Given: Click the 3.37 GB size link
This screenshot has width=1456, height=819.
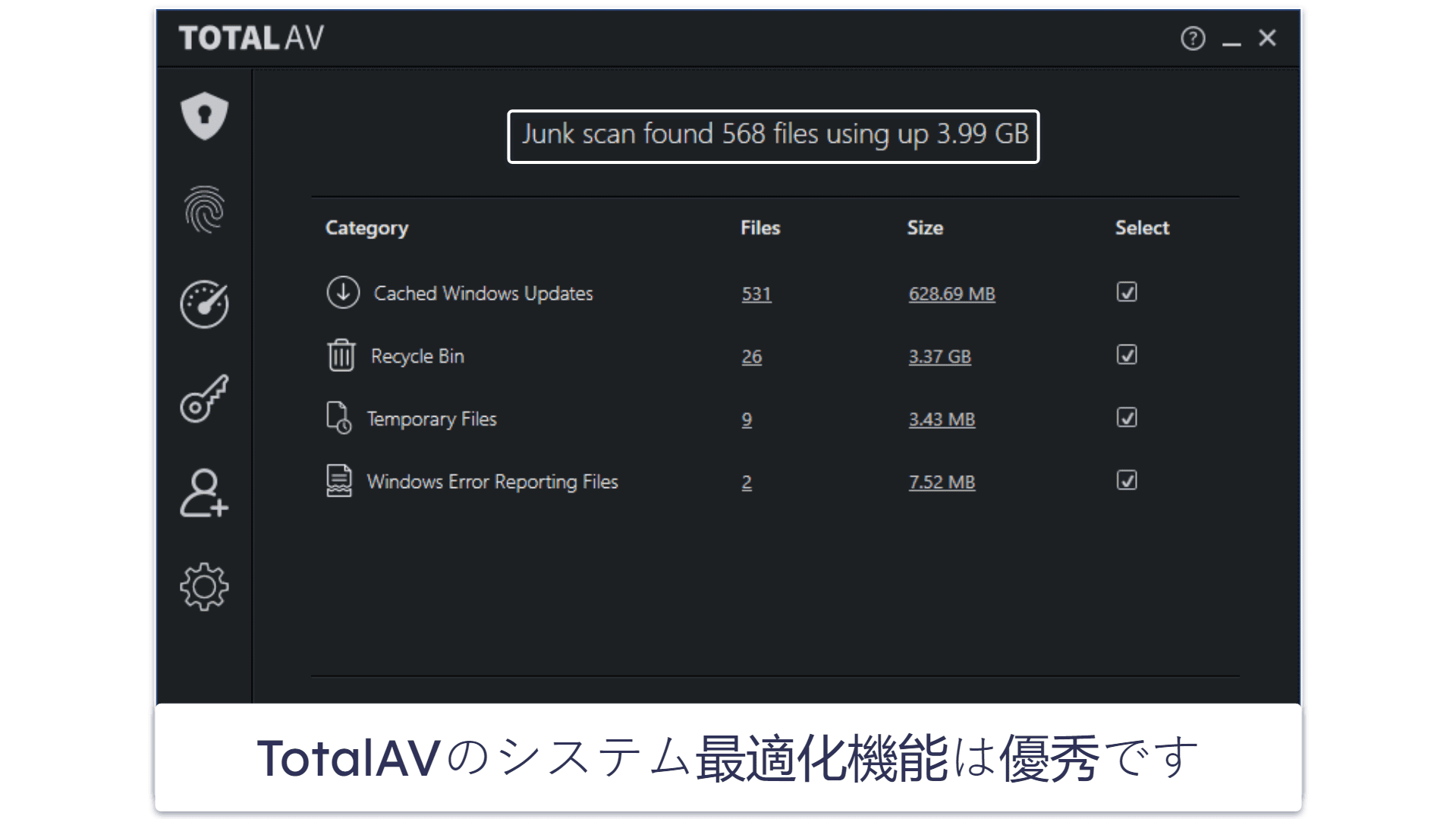Looking at the screenshot, I should (x=939, y=357).
